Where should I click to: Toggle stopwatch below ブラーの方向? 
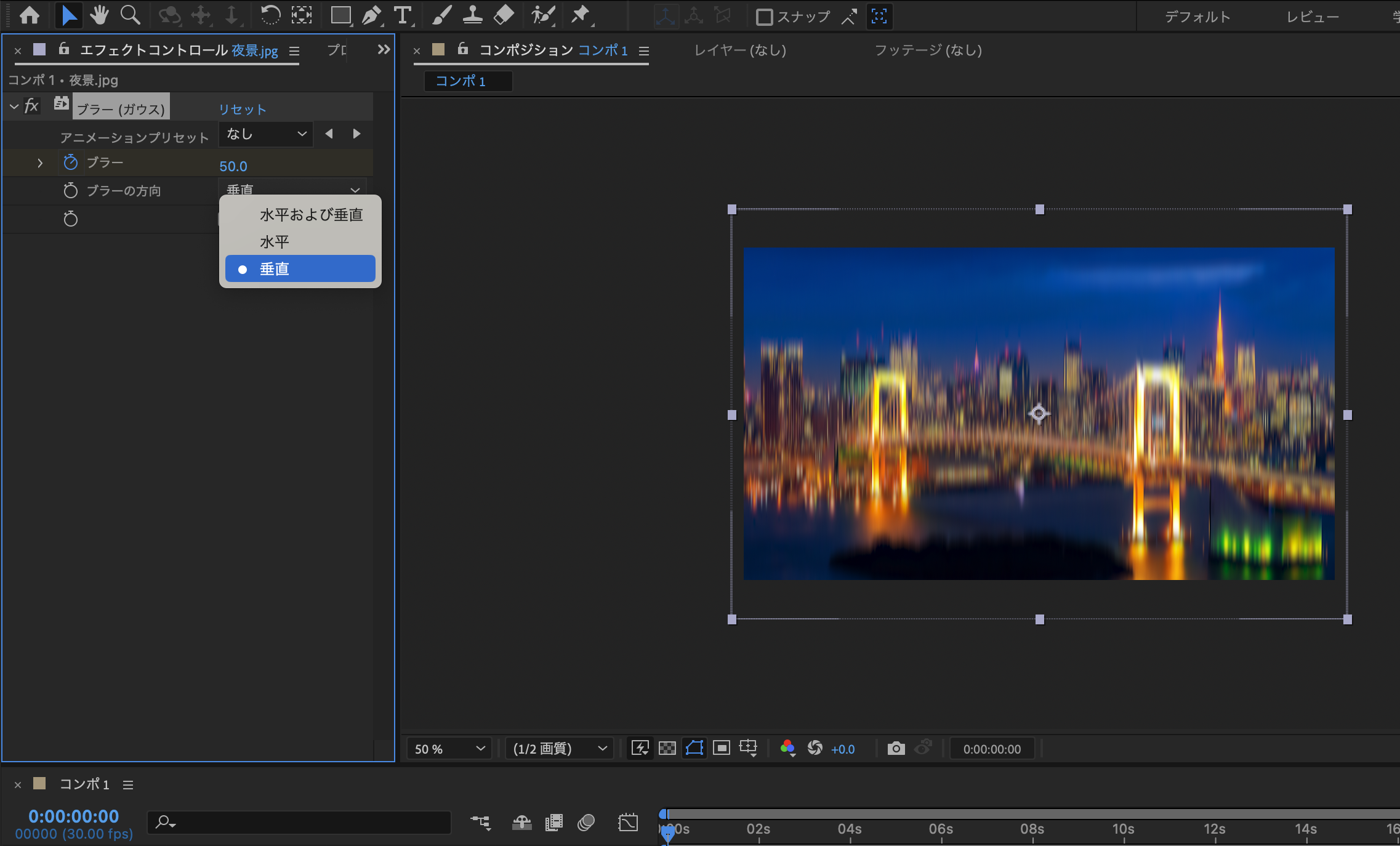(71, 219)
